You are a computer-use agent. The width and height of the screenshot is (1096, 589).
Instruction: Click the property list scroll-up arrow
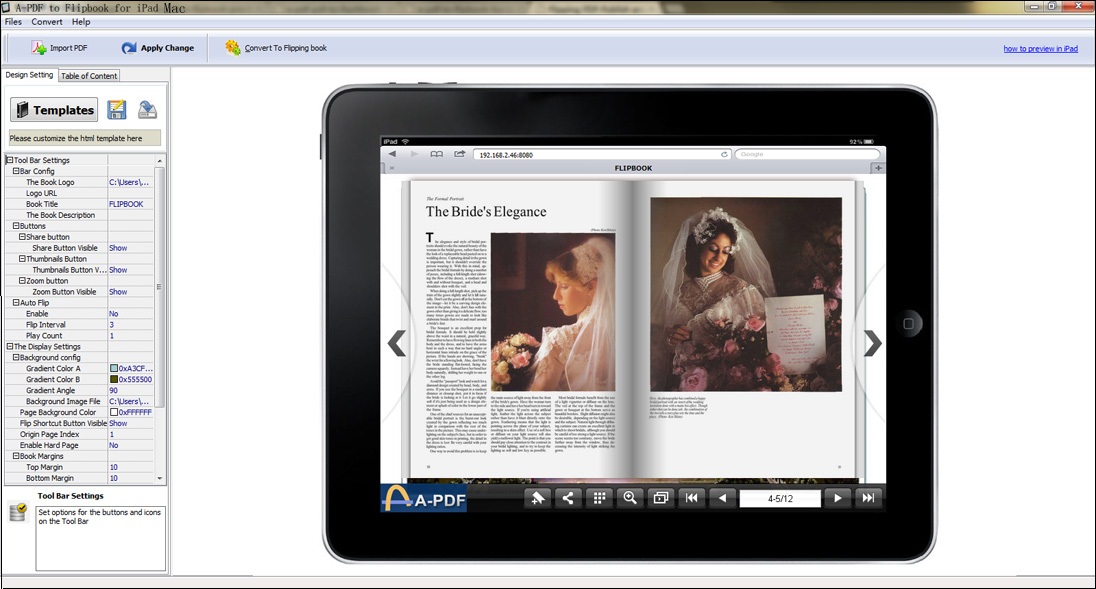click(x=160, y=161)
